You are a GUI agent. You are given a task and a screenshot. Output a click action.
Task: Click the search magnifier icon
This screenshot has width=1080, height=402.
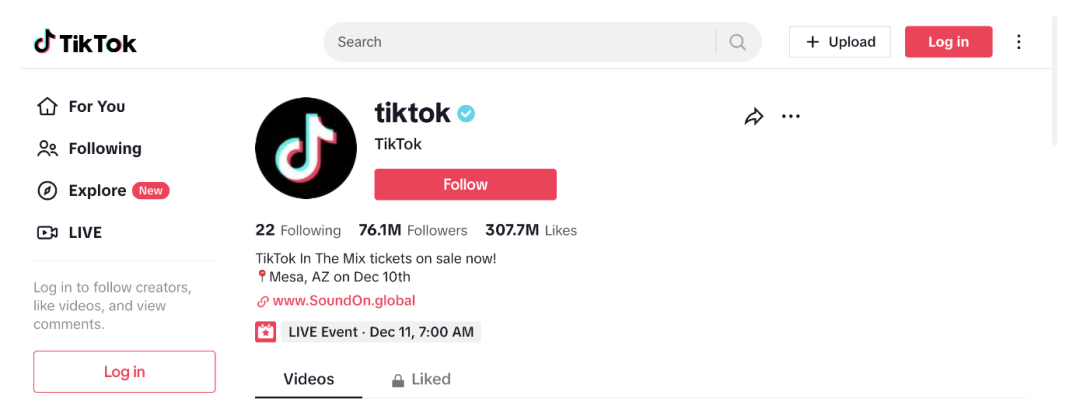tap(738, 42)
